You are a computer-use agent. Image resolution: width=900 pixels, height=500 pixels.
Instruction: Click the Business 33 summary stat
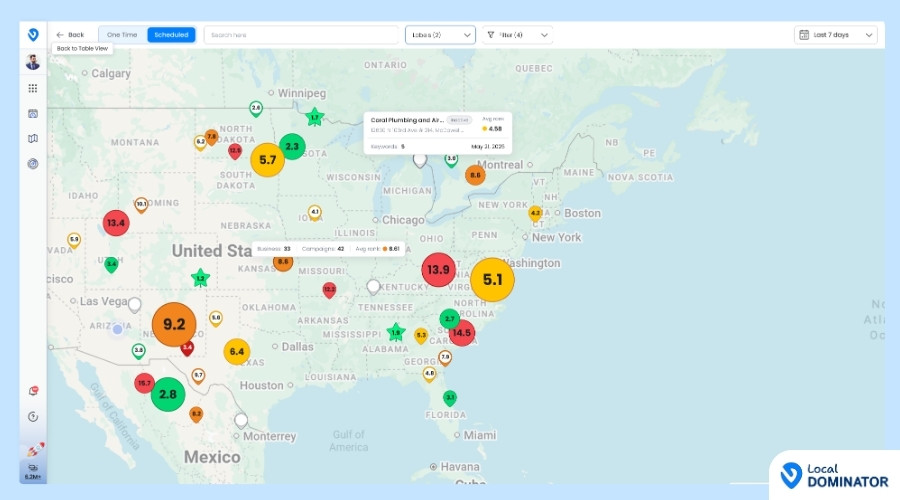274,249
